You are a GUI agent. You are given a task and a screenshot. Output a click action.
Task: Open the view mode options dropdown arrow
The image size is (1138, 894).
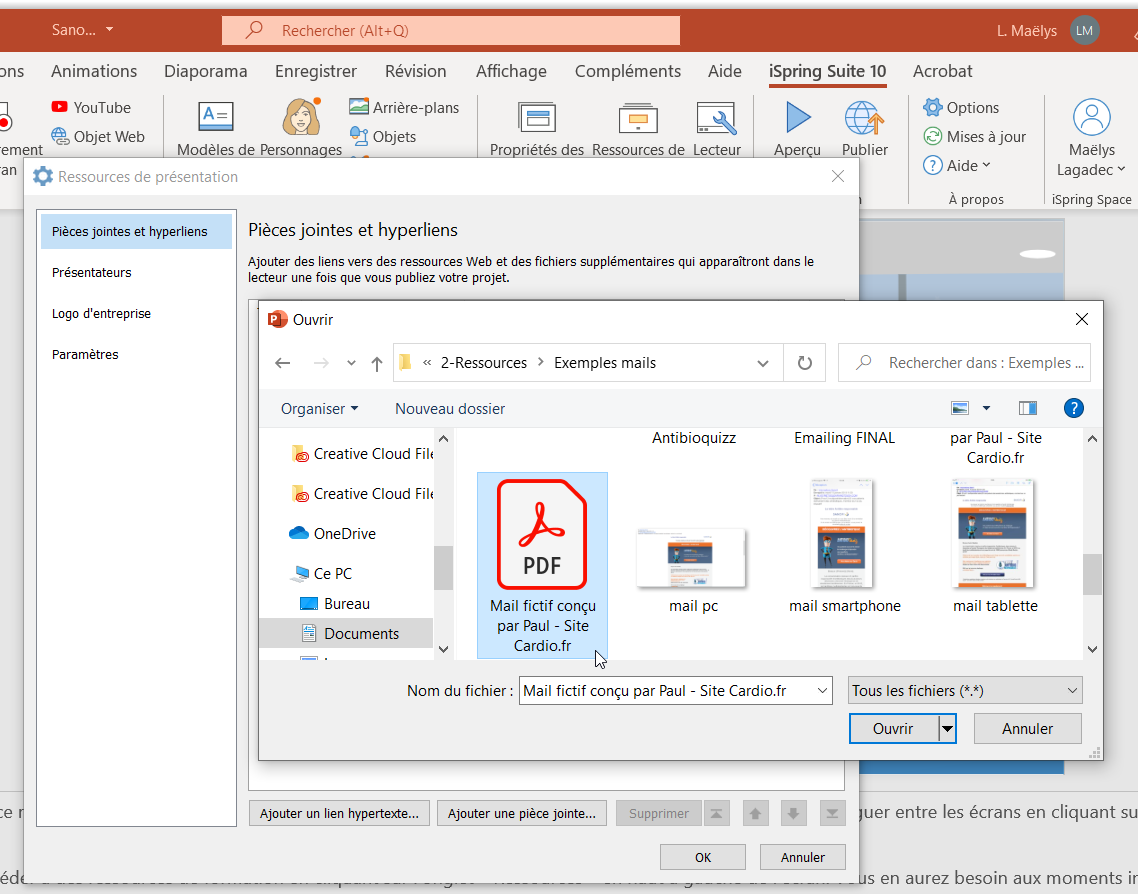tap(986, 408)
